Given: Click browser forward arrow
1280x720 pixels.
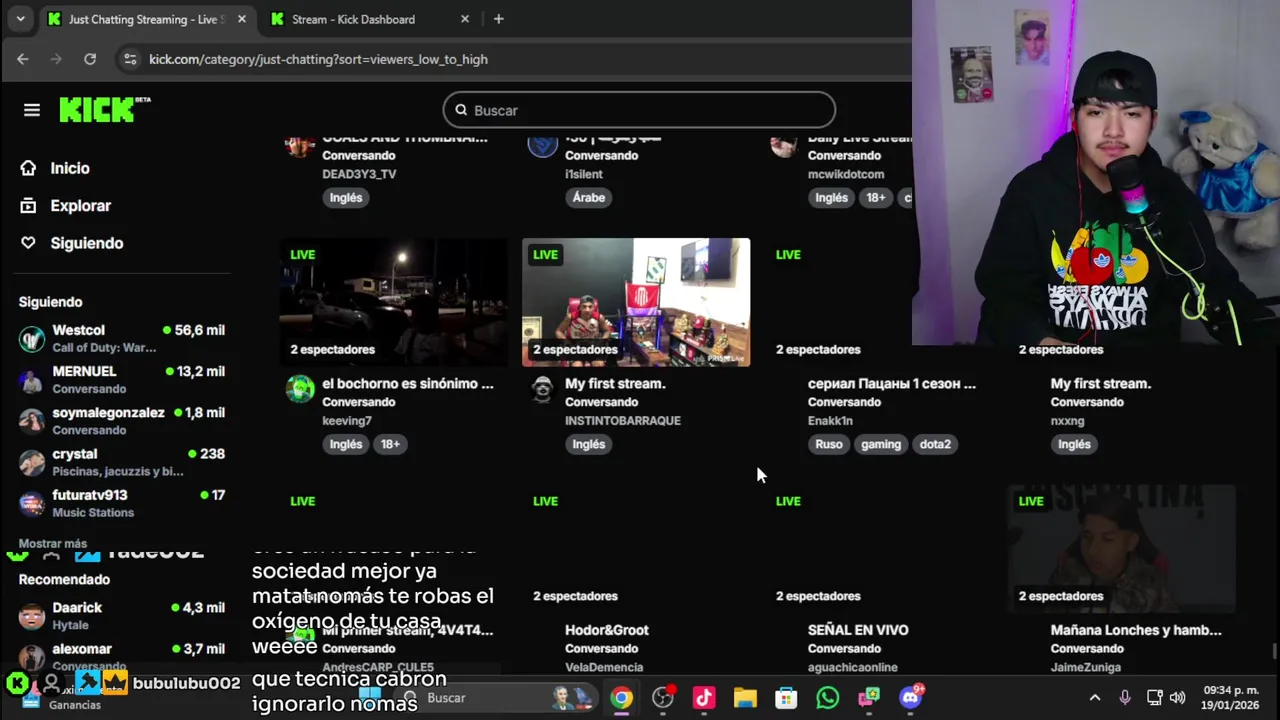Looking at the screenshot, I should (56, 59).
